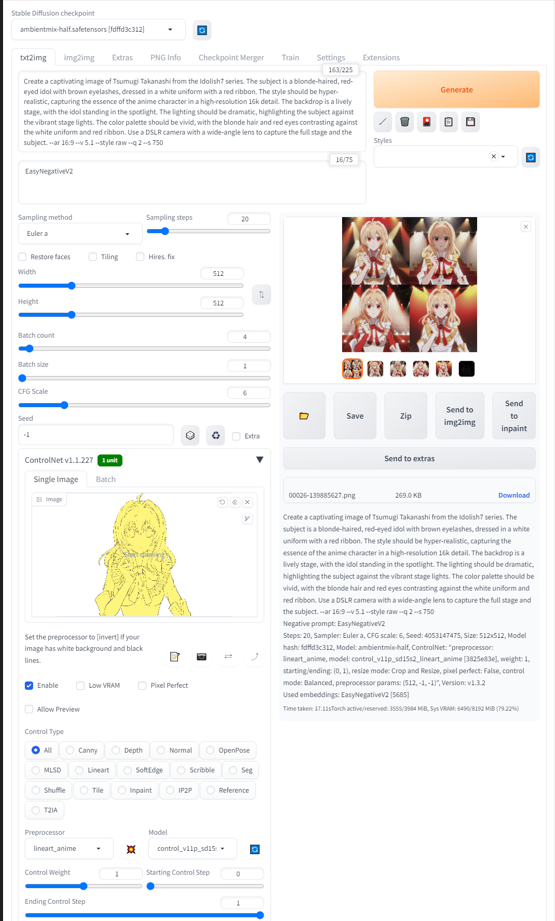Click the swap width and height icon
This screenshot has height=921, width=555.
point(261,294)
